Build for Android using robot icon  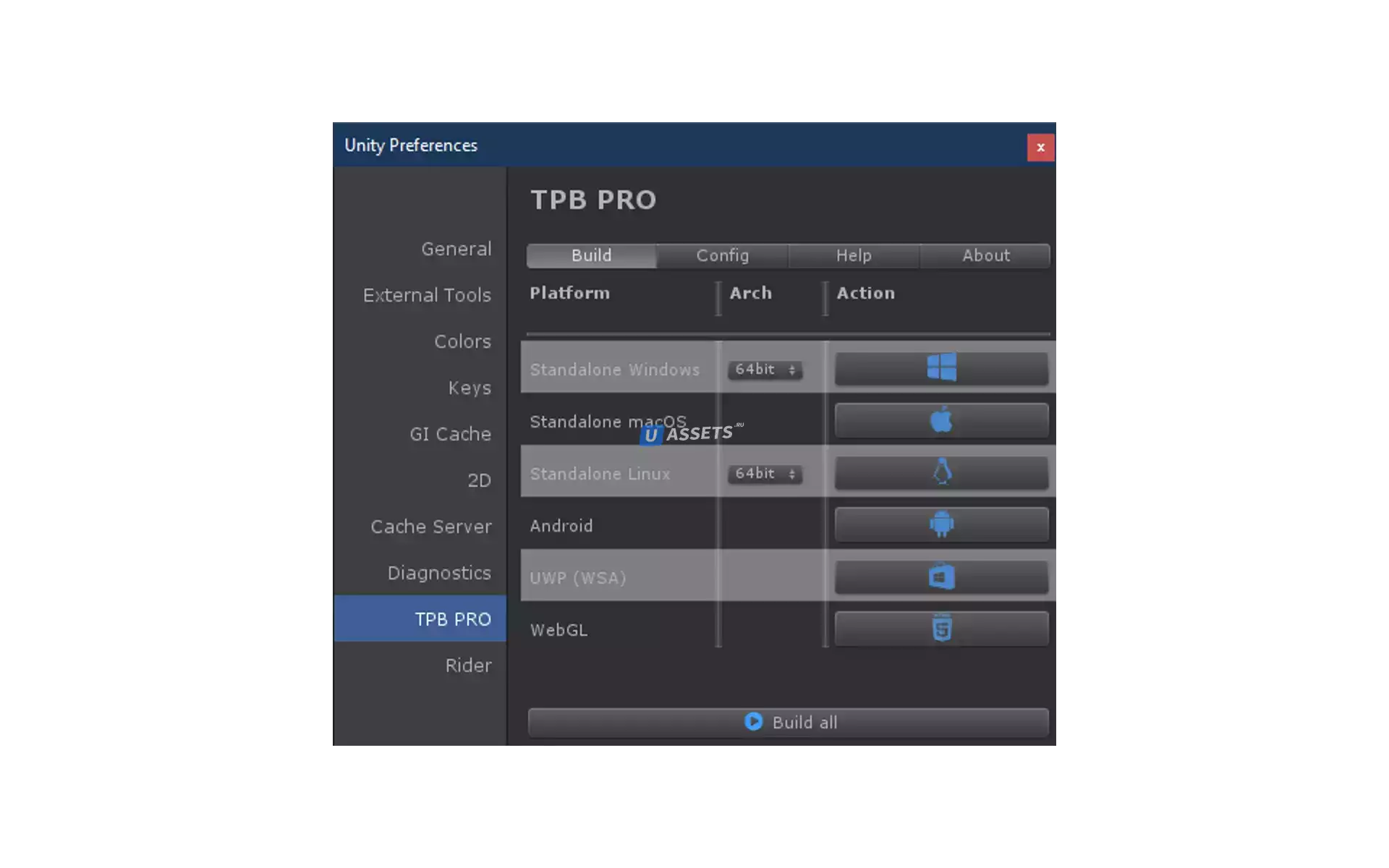[941, 524]
